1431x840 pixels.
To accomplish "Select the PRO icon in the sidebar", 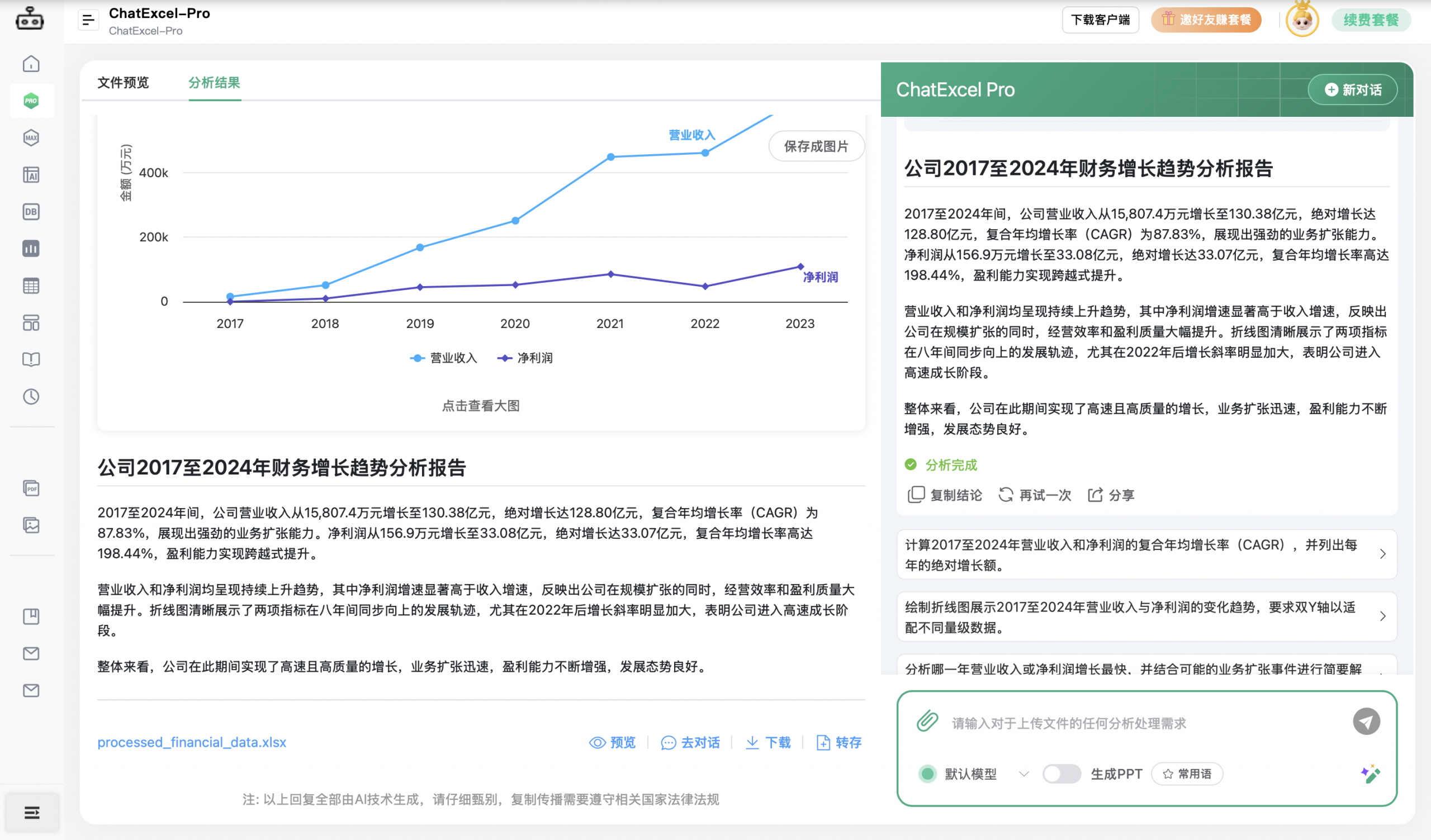I will pyautogui.click(x=32, y=101).
